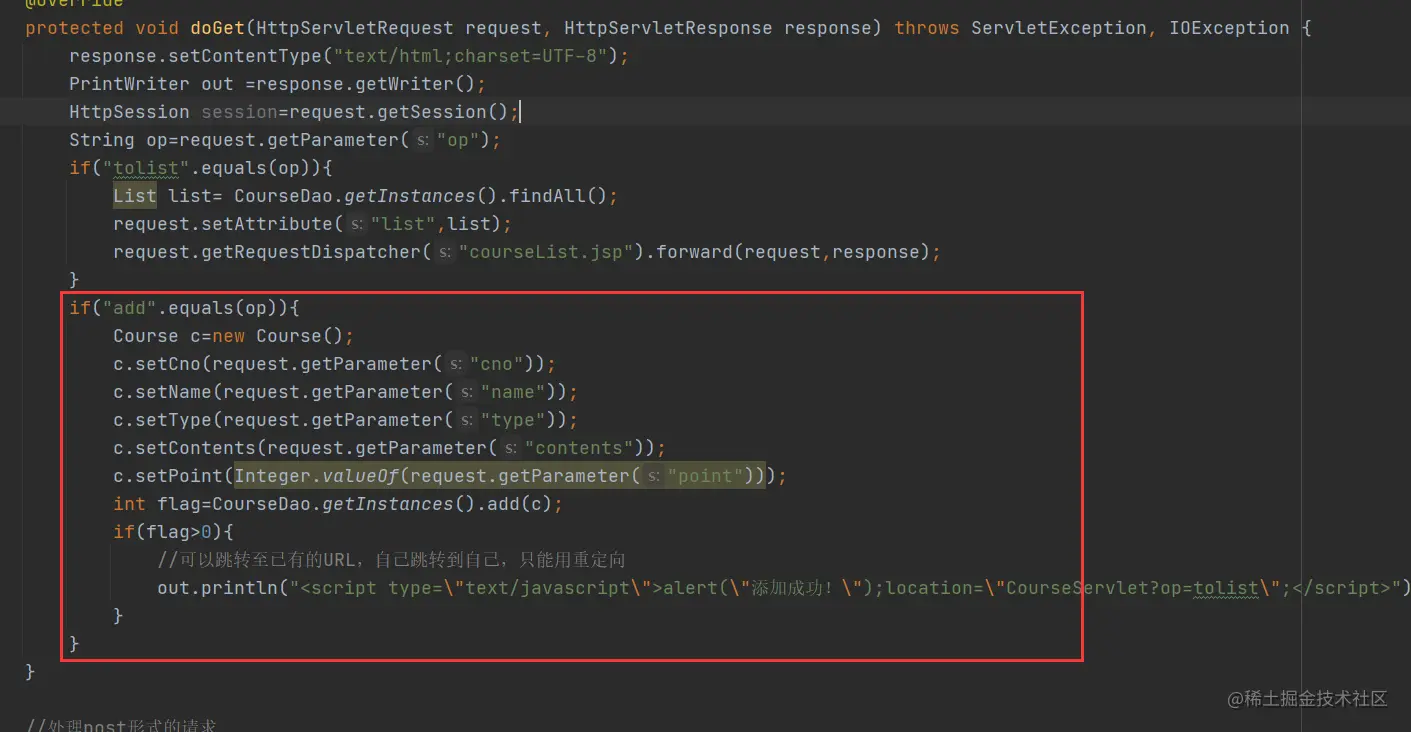Click the "cno" string literal
Image resolution: width=1411 pixels, height=732 pixels.
[497, 364]
